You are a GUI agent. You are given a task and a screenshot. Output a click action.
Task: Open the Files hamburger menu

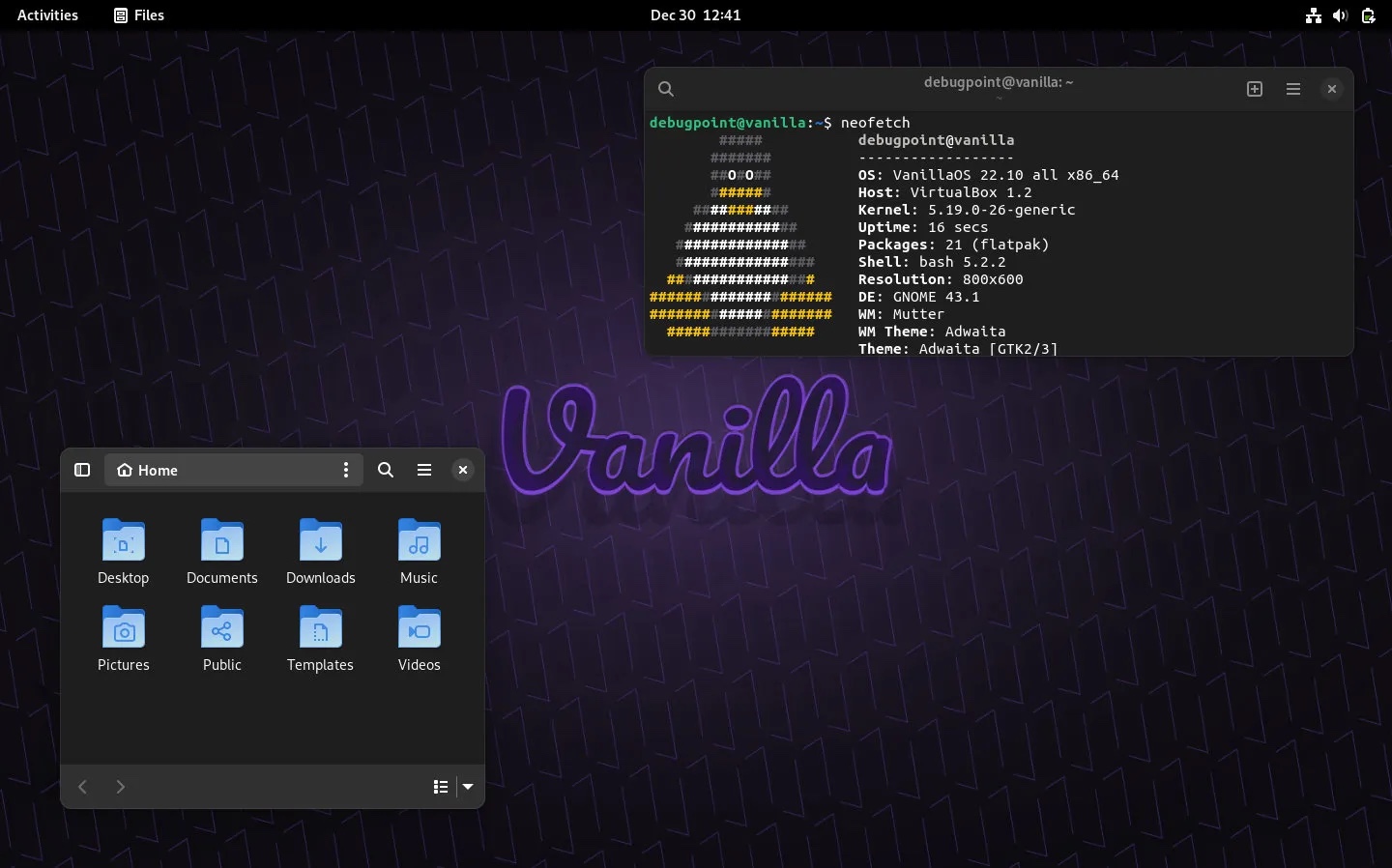(x=423, y=471)
